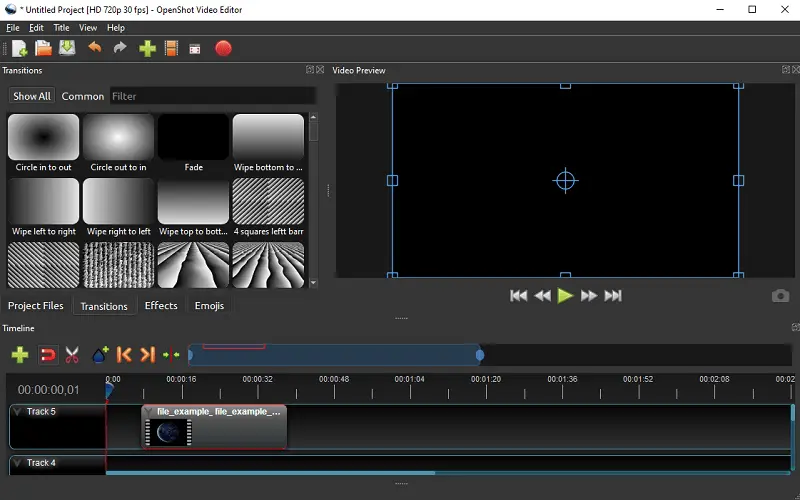
Task: Choose the 4 squares leftt barr transition
Action: 268,208
